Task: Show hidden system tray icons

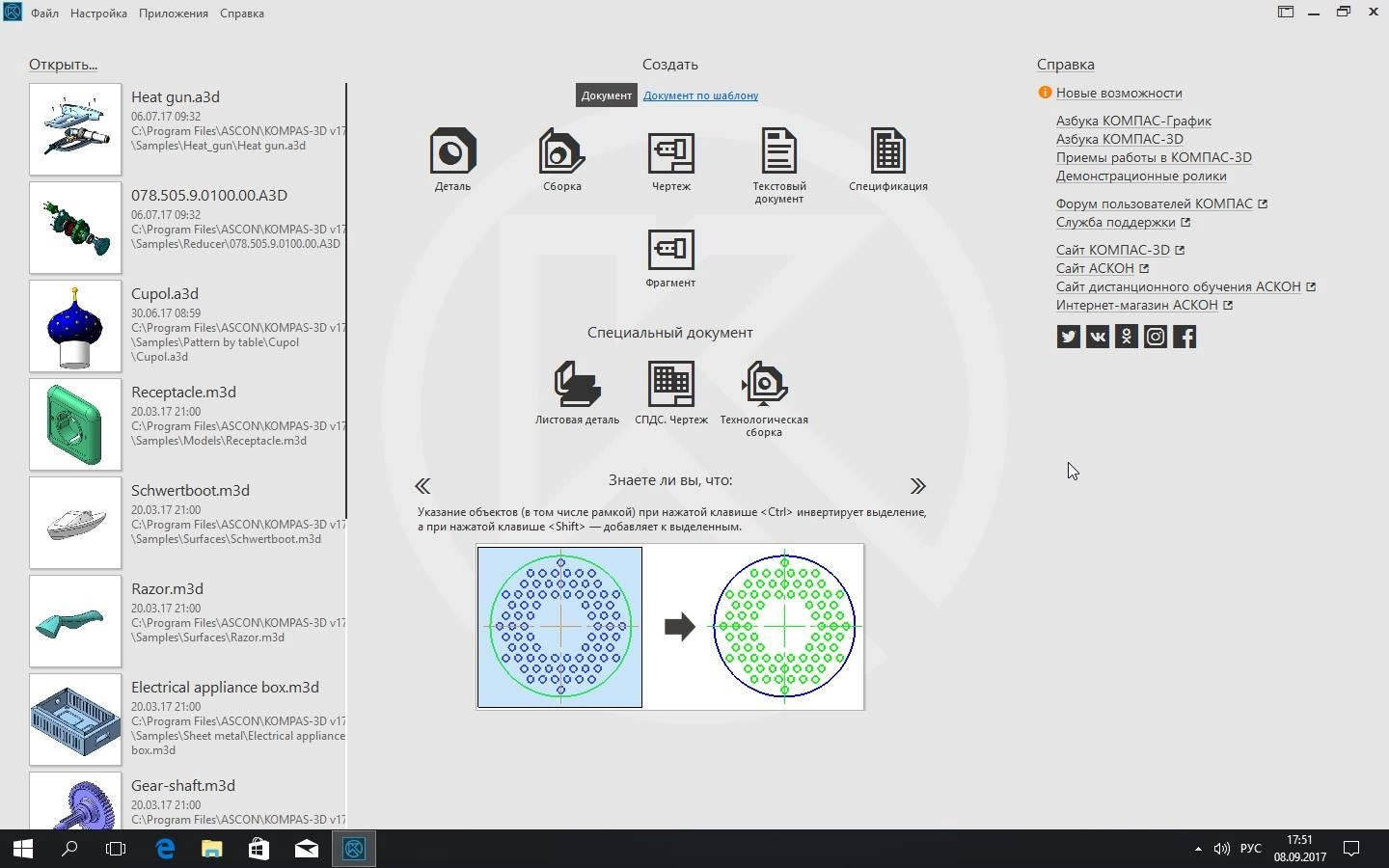Action: point(1198,849)
